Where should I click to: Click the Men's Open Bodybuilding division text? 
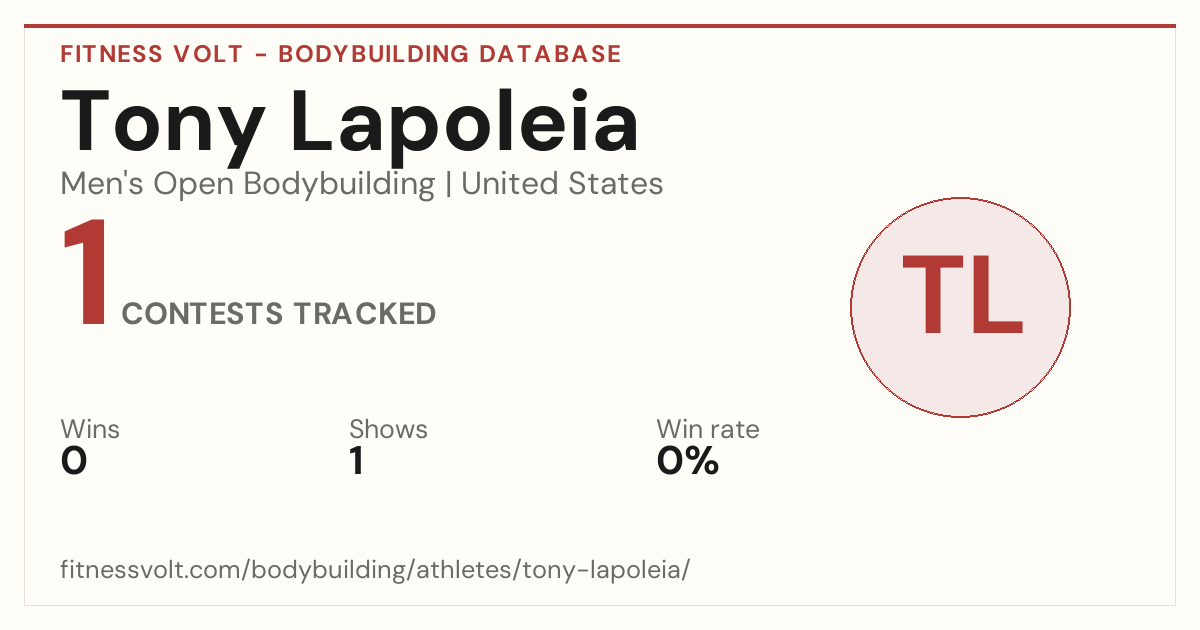[x=248, y=184]
